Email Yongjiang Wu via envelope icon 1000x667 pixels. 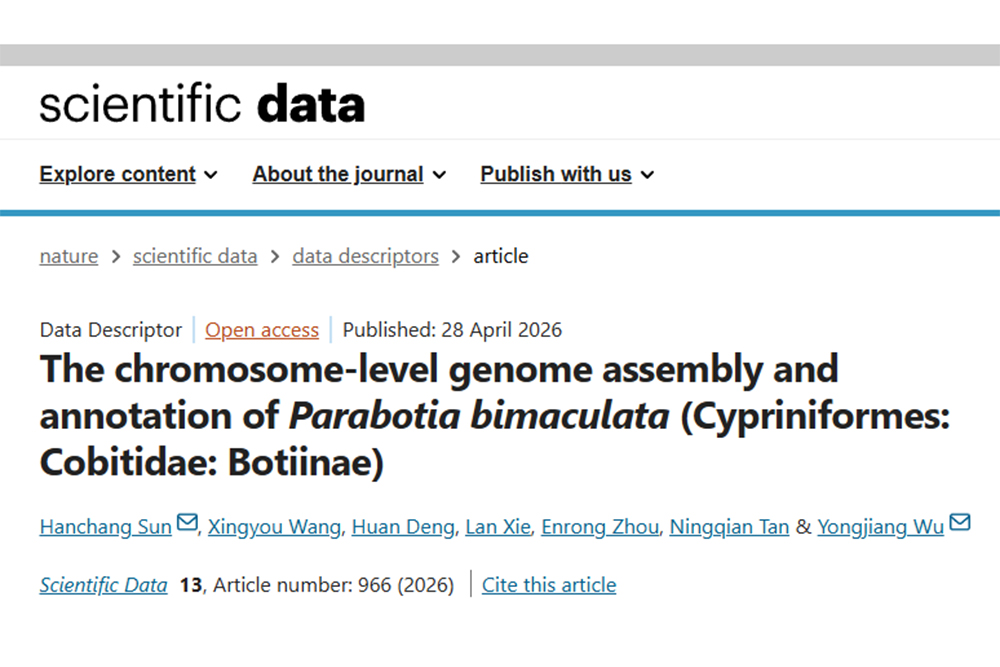[x=960, y=522]
